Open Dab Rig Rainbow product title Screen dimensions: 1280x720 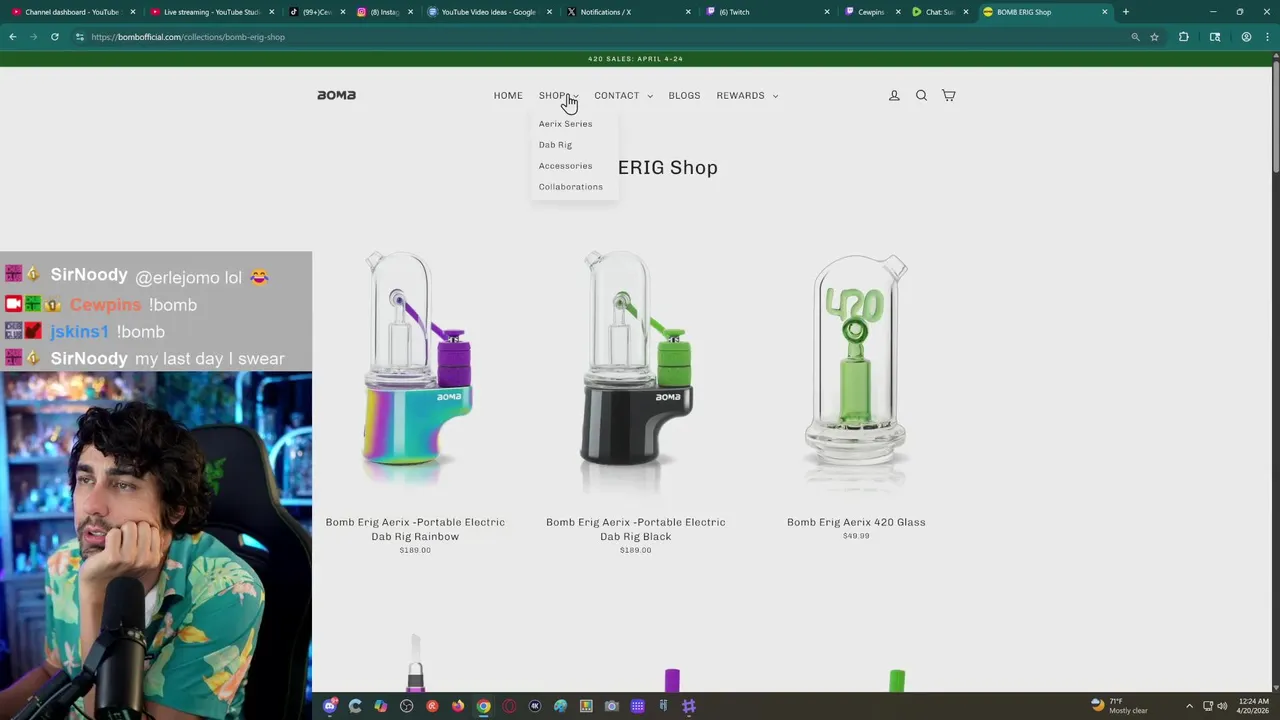coord(415,529)
